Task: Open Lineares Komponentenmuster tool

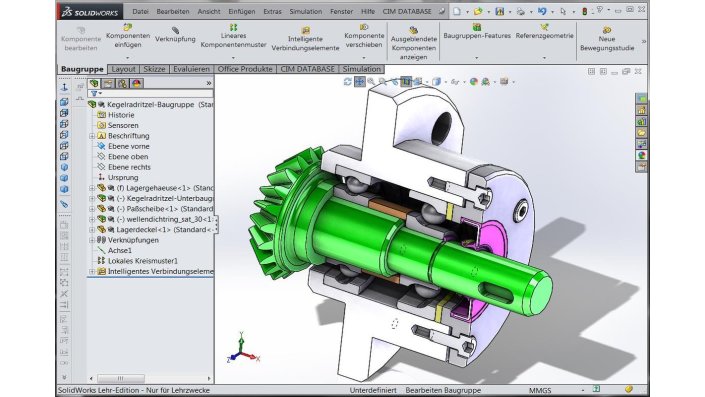Action: coord(233,36)
